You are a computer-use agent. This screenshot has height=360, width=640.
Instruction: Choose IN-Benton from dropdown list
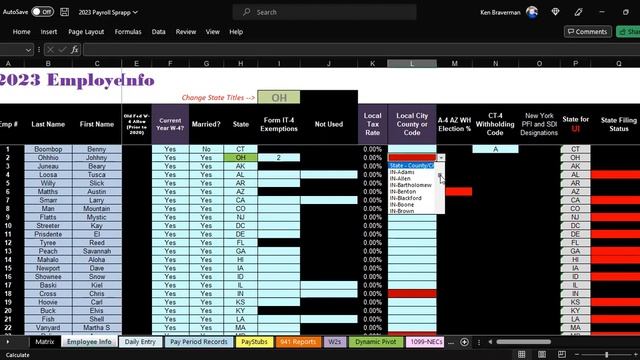click(x=402, y=192)
